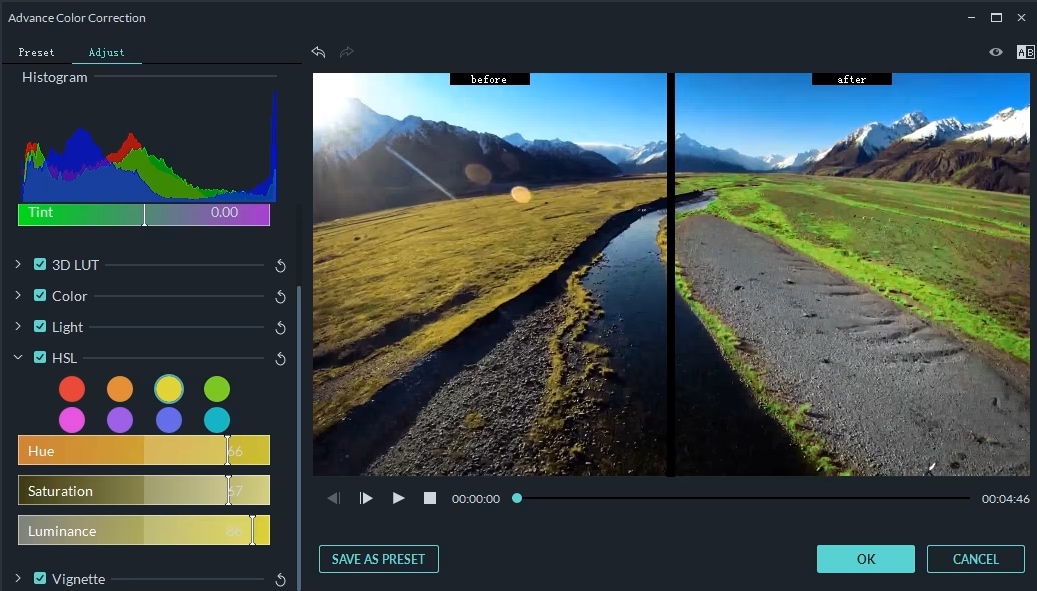The height and width of the screenshot is (591, 1037).
Task: Select the purple HSL color
Action: click(120, 420)
